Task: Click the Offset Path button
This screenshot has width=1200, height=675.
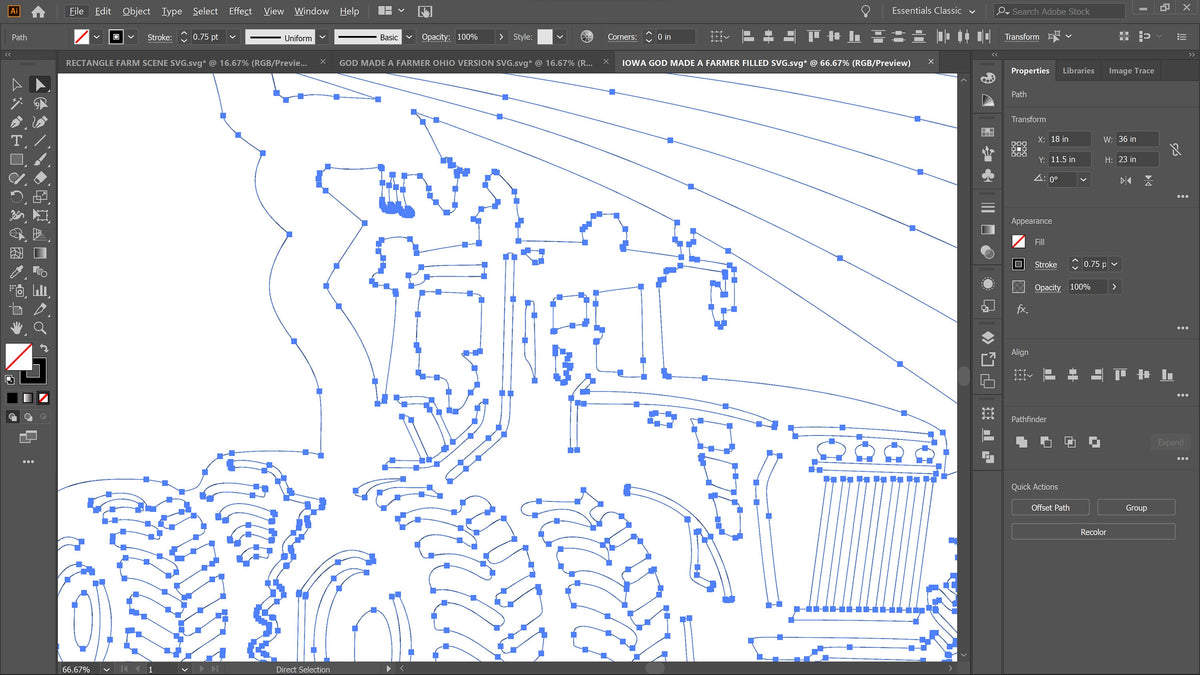Action: point(1050,508)
